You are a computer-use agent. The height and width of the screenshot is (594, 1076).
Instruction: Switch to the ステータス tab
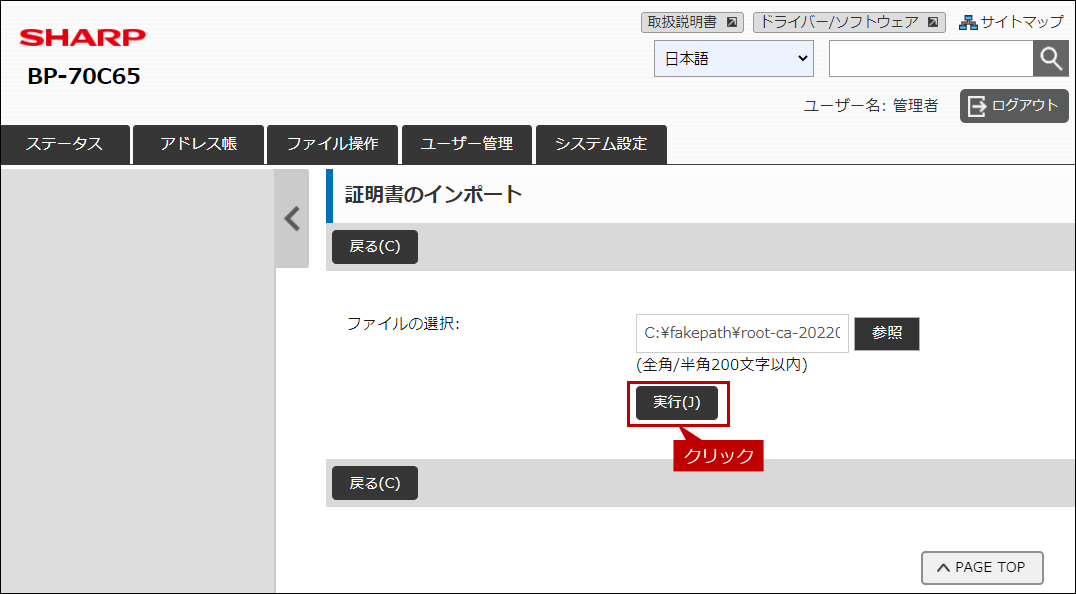pyautogui.click(x=65, y=144)
